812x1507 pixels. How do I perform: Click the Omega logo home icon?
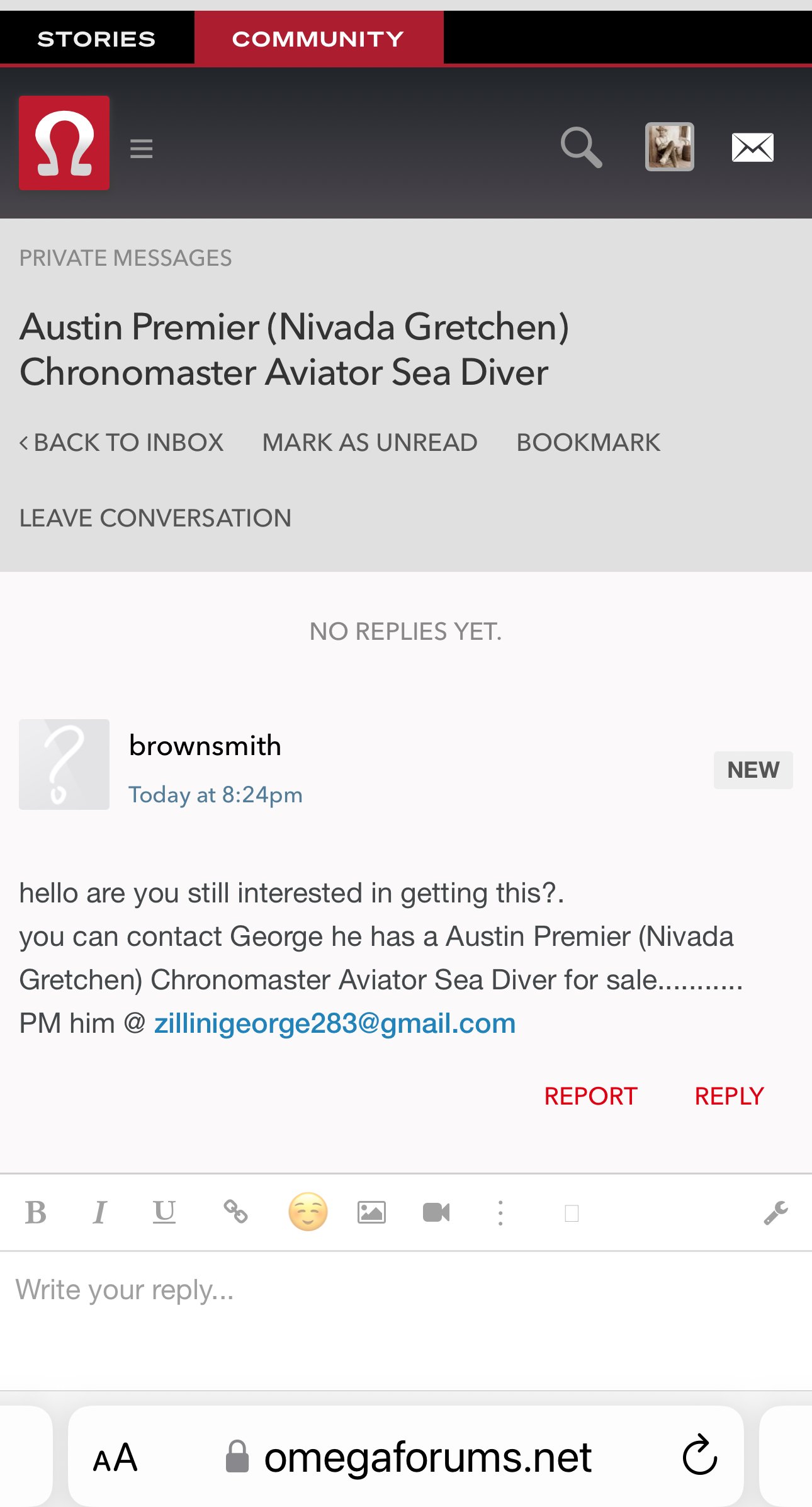coord(64,143)
